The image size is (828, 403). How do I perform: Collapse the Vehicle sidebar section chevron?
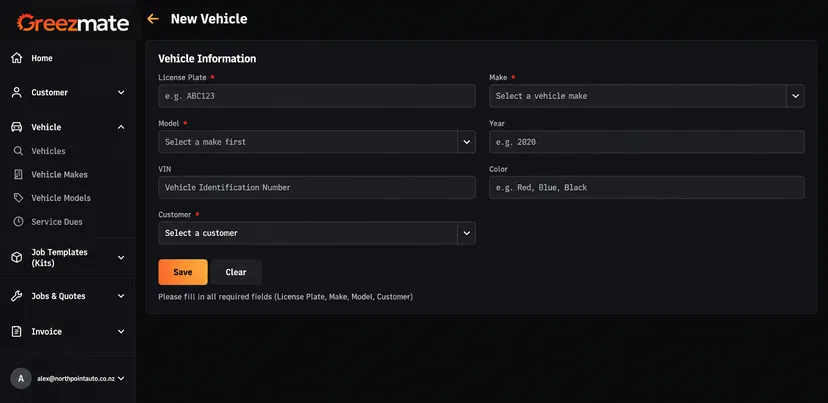point(121,127)
